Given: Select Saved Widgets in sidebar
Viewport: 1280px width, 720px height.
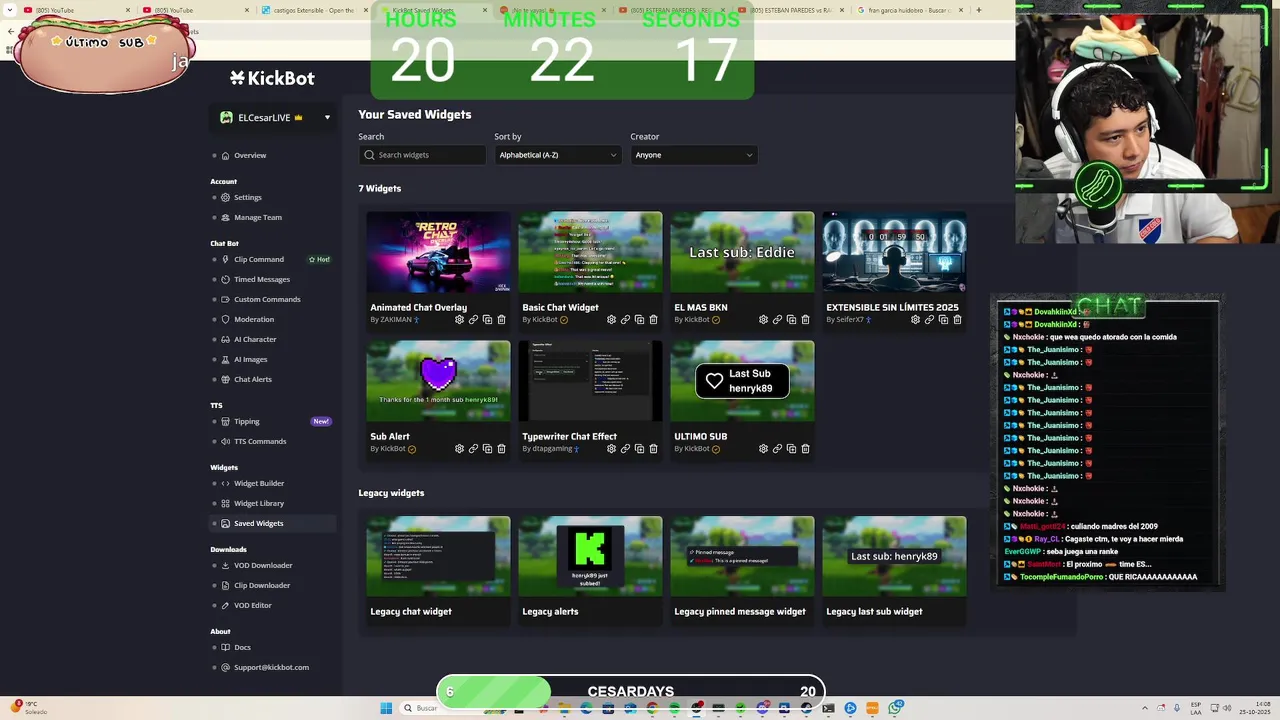Looking at the screenshot, I should coord(259,524).
